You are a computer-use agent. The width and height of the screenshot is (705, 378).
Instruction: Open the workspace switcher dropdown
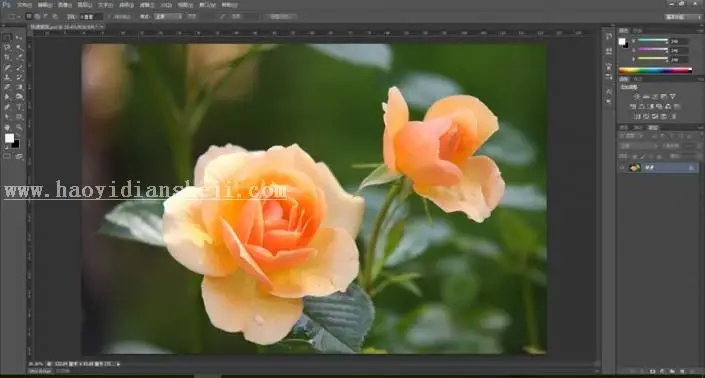pyautogui.click(x=683, y=17)
